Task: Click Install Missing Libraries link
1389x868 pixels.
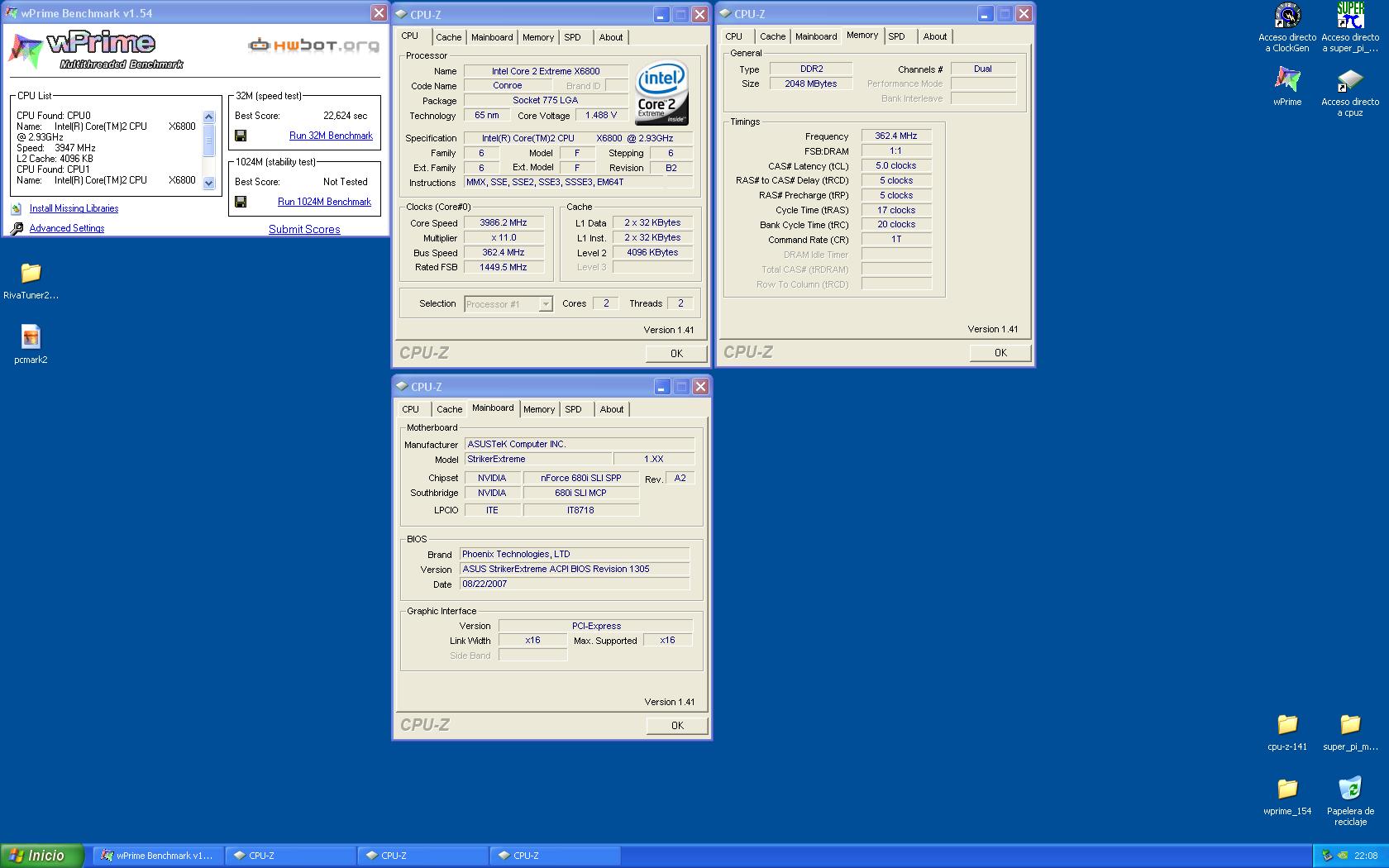Action: pos(74,209)
